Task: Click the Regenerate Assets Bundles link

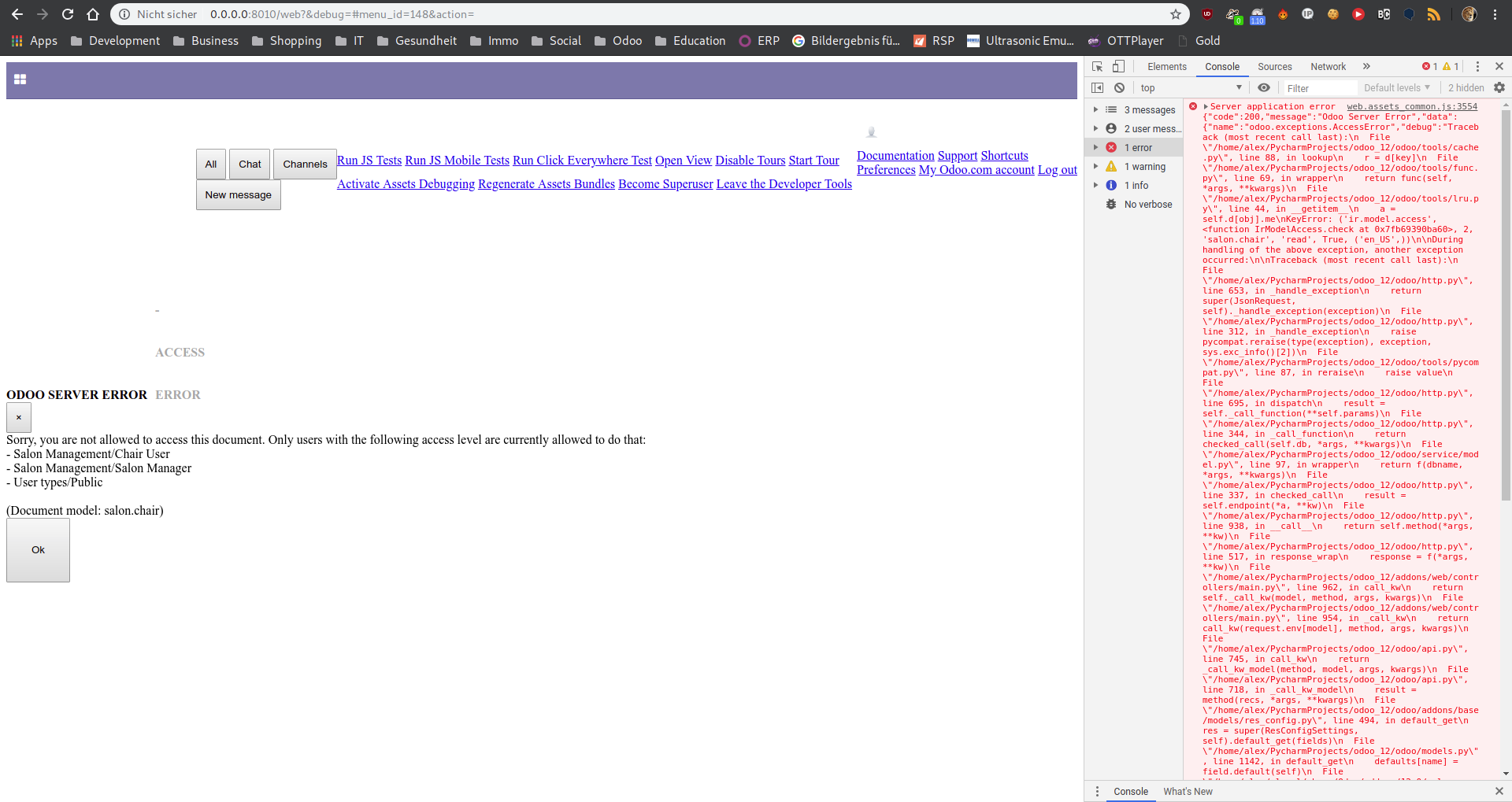Action: tap(546, 183)
